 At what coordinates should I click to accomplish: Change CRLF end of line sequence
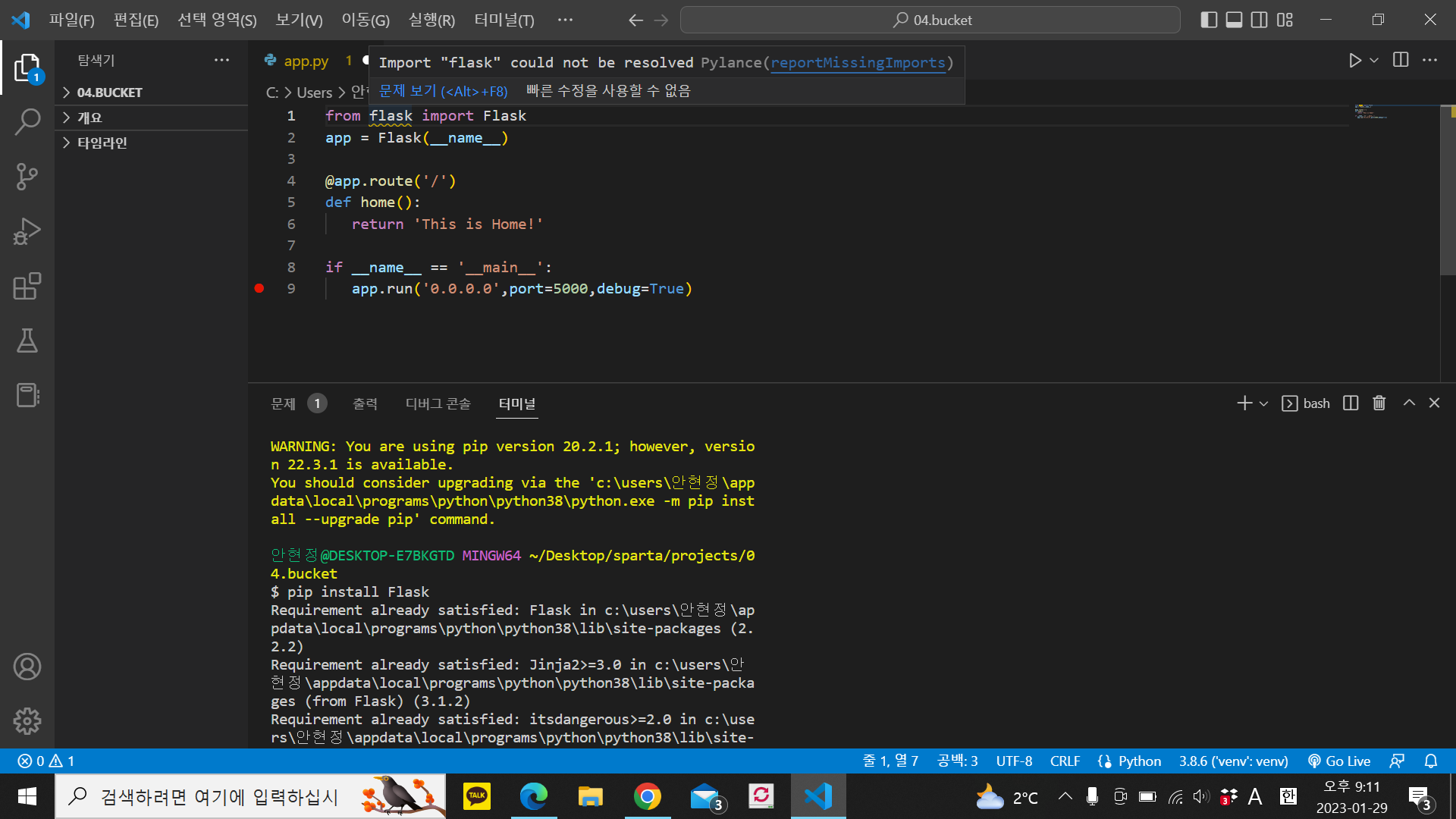[1065, 761]
